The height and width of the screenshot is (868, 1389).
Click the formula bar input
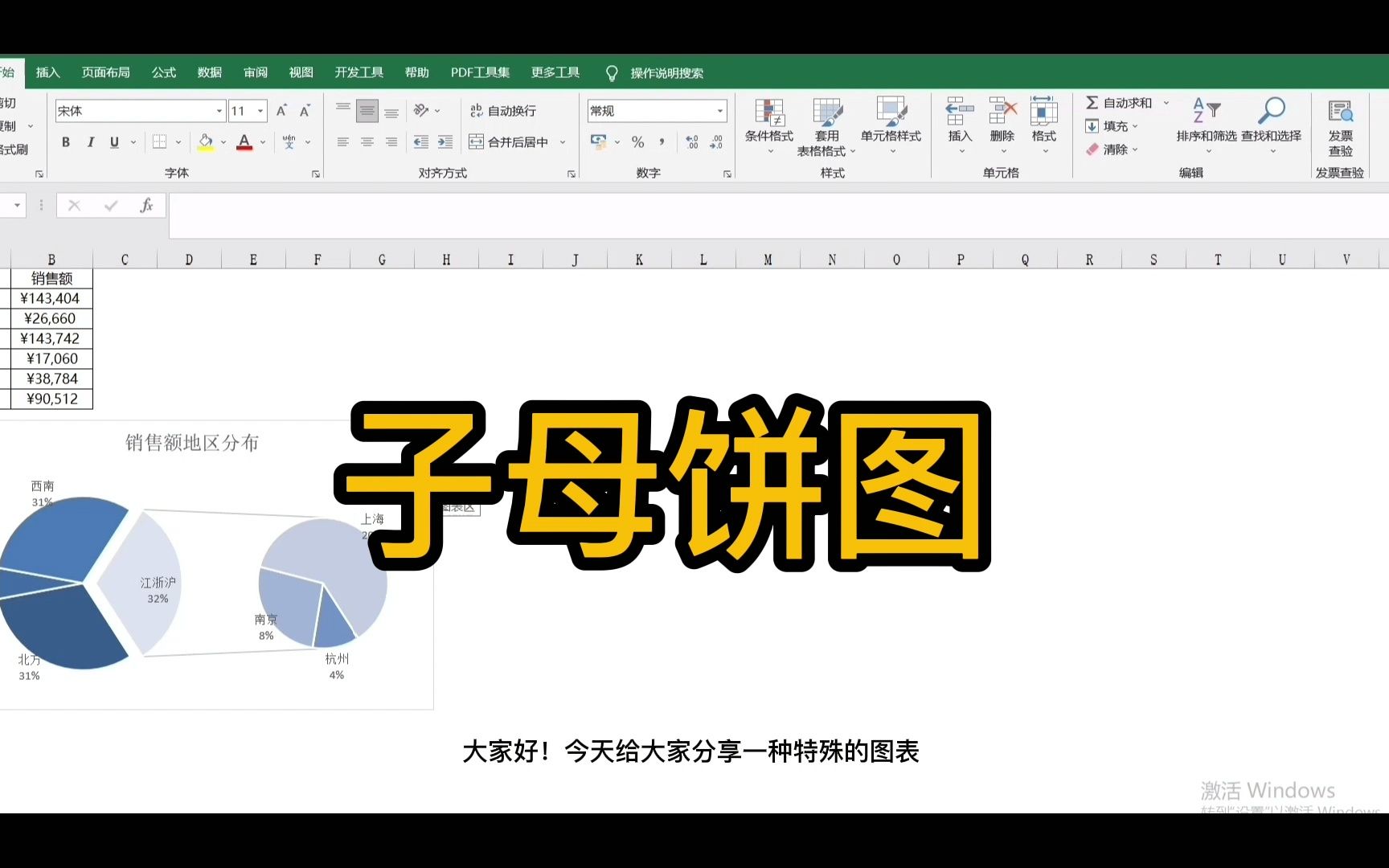778,216
